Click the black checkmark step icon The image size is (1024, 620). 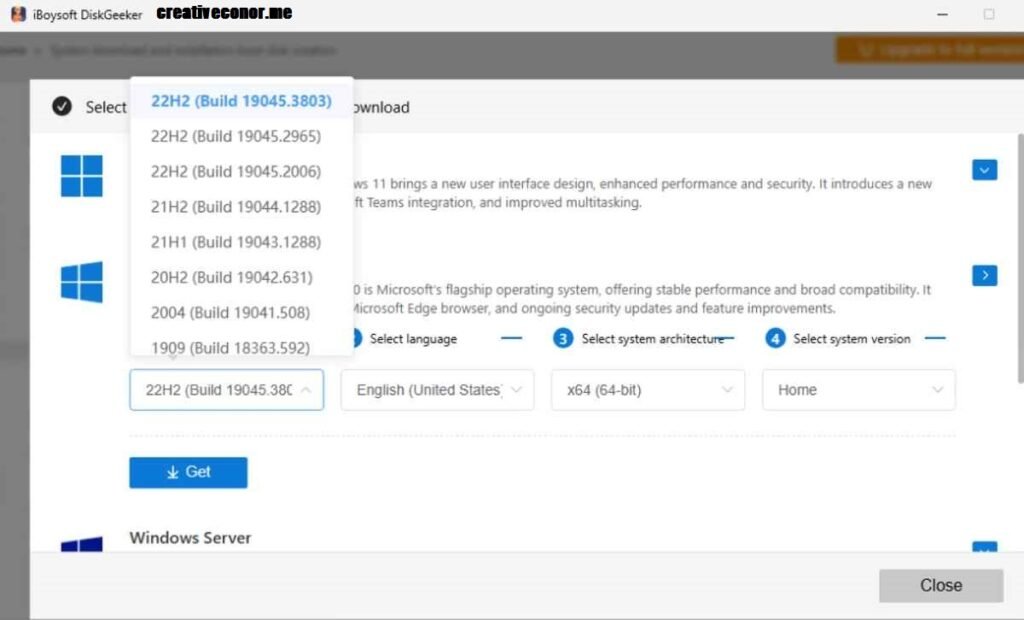pos(62,106)
